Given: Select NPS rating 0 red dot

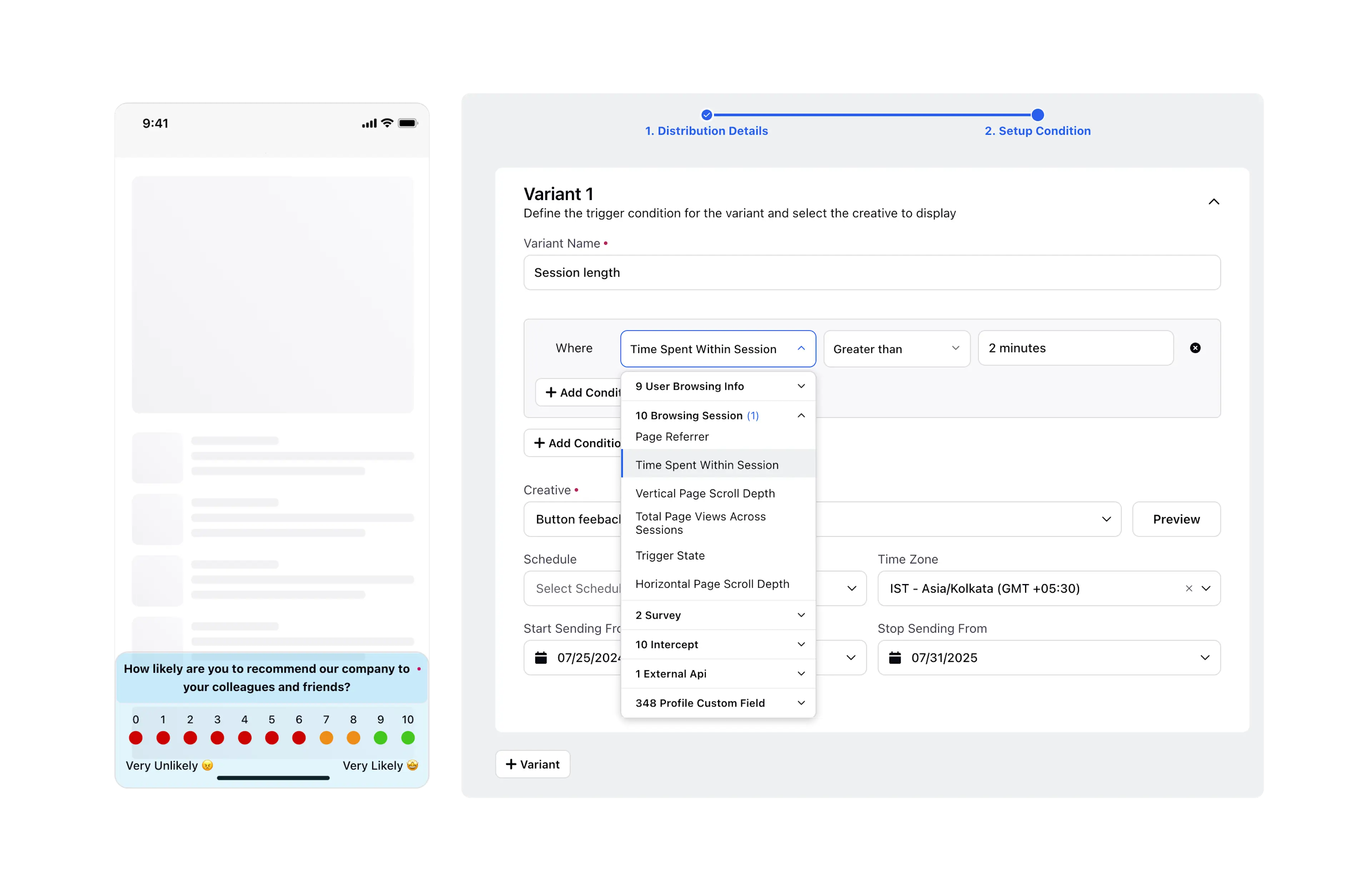Looking at the screenshot, I should coord(136,738).
